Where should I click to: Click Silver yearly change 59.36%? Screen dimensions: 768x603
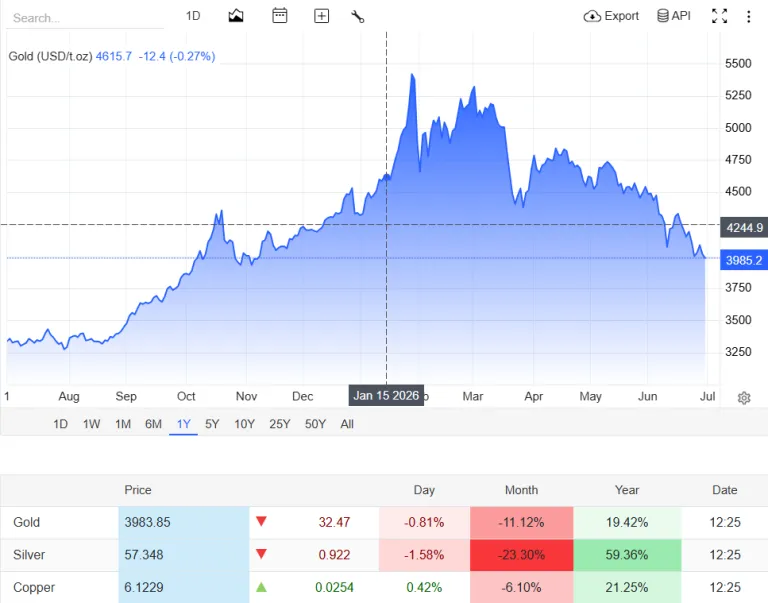(627, 555)
